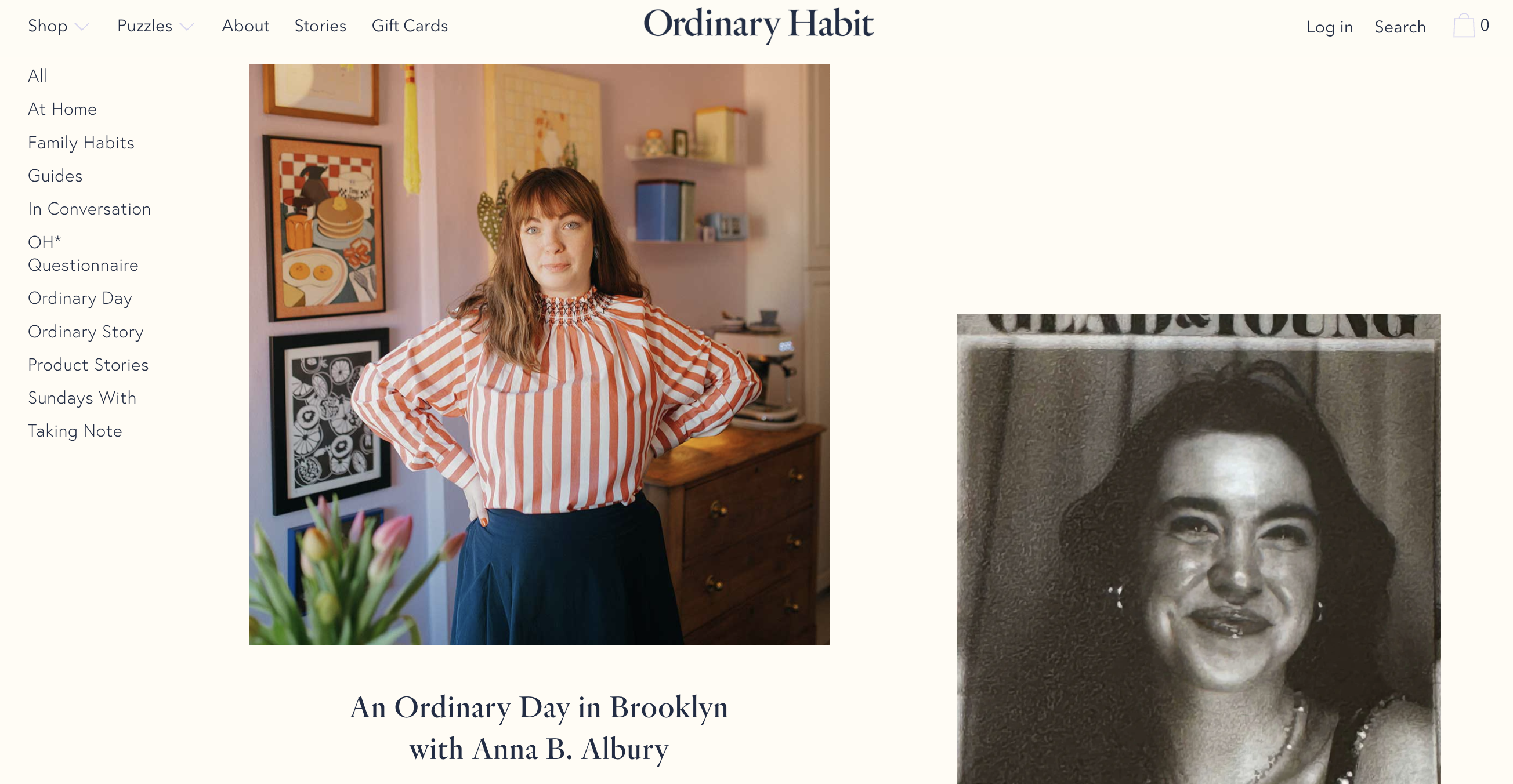Image resolution: width=1513 pixels, height=784 pixels.
Task: Click Log in link
Action: tap(1329, 27)
